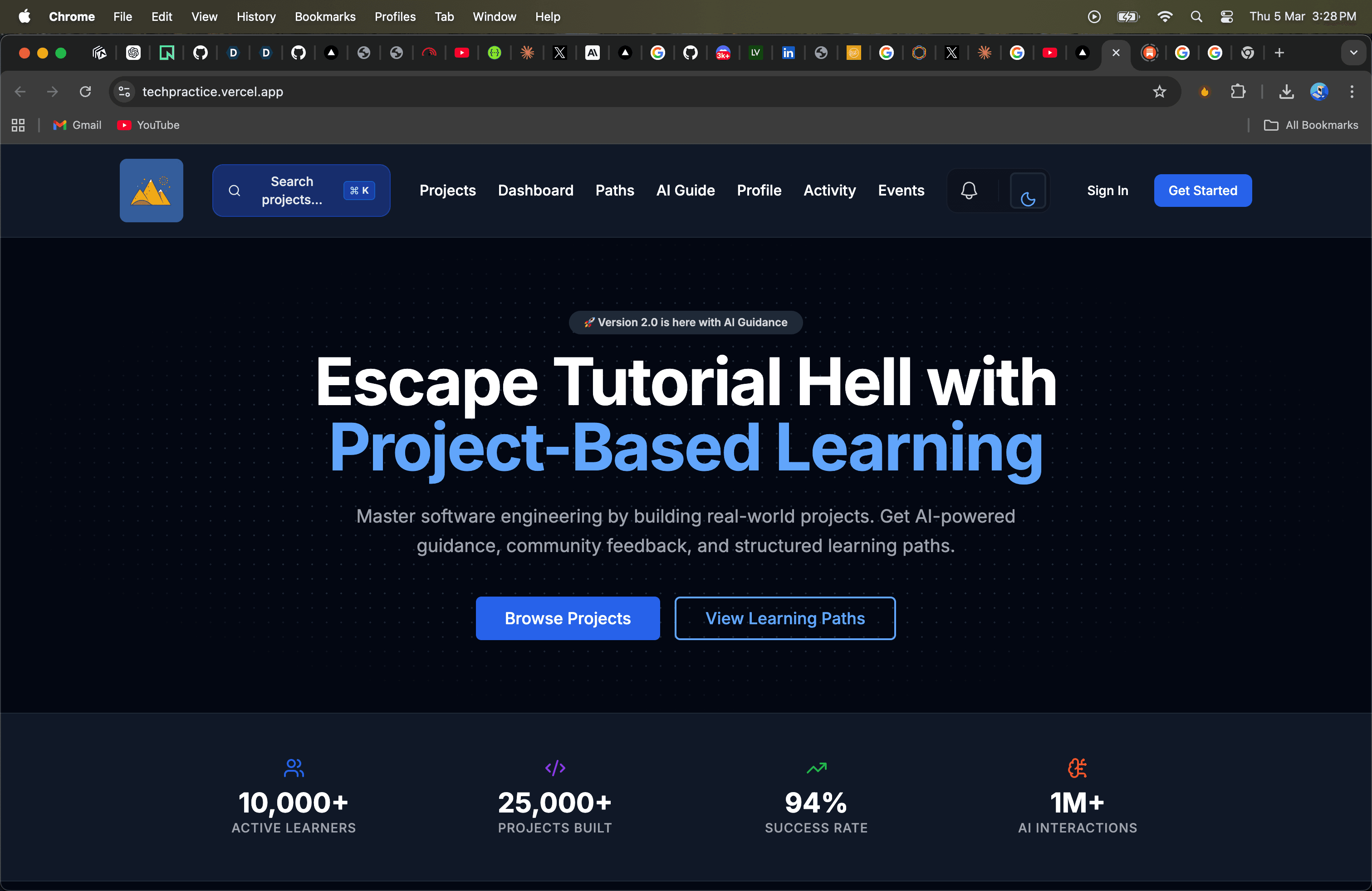Screen dimensions: 1372x891
Task: Open the YouTube shortcut in the bookmarks bar
Action: pyautogui.click(x=148, y=125)
